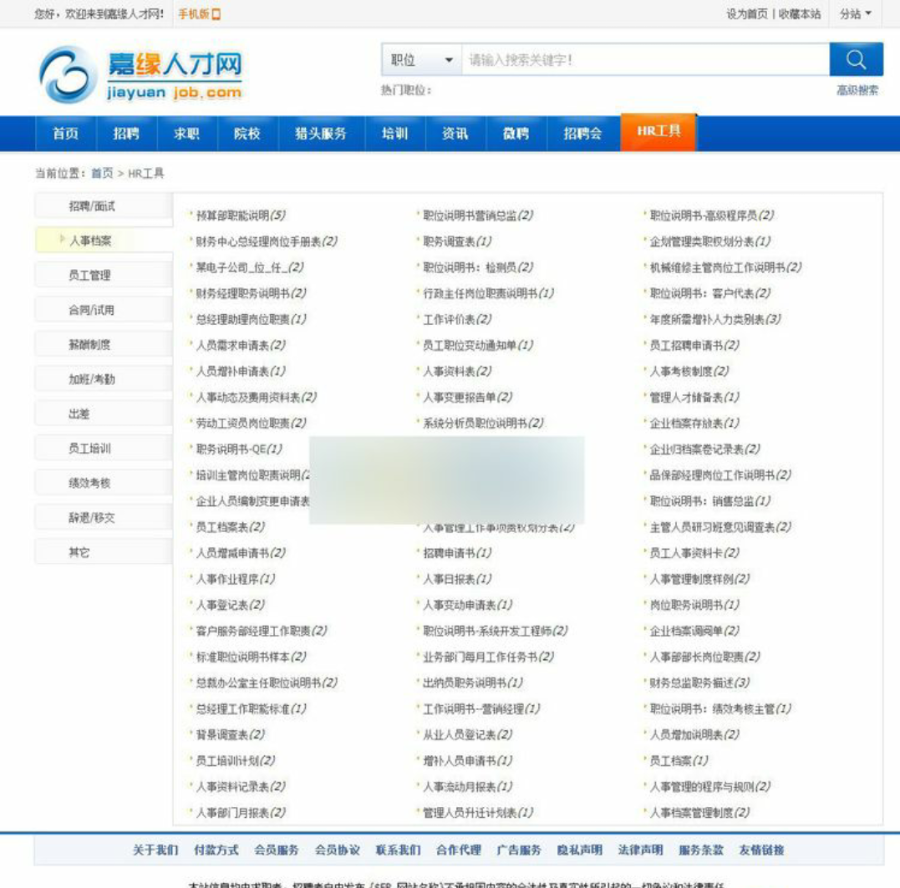Select the HR工具 navigation tab
The width and height of the screenshot is (900, 888).
pos(658,131)
